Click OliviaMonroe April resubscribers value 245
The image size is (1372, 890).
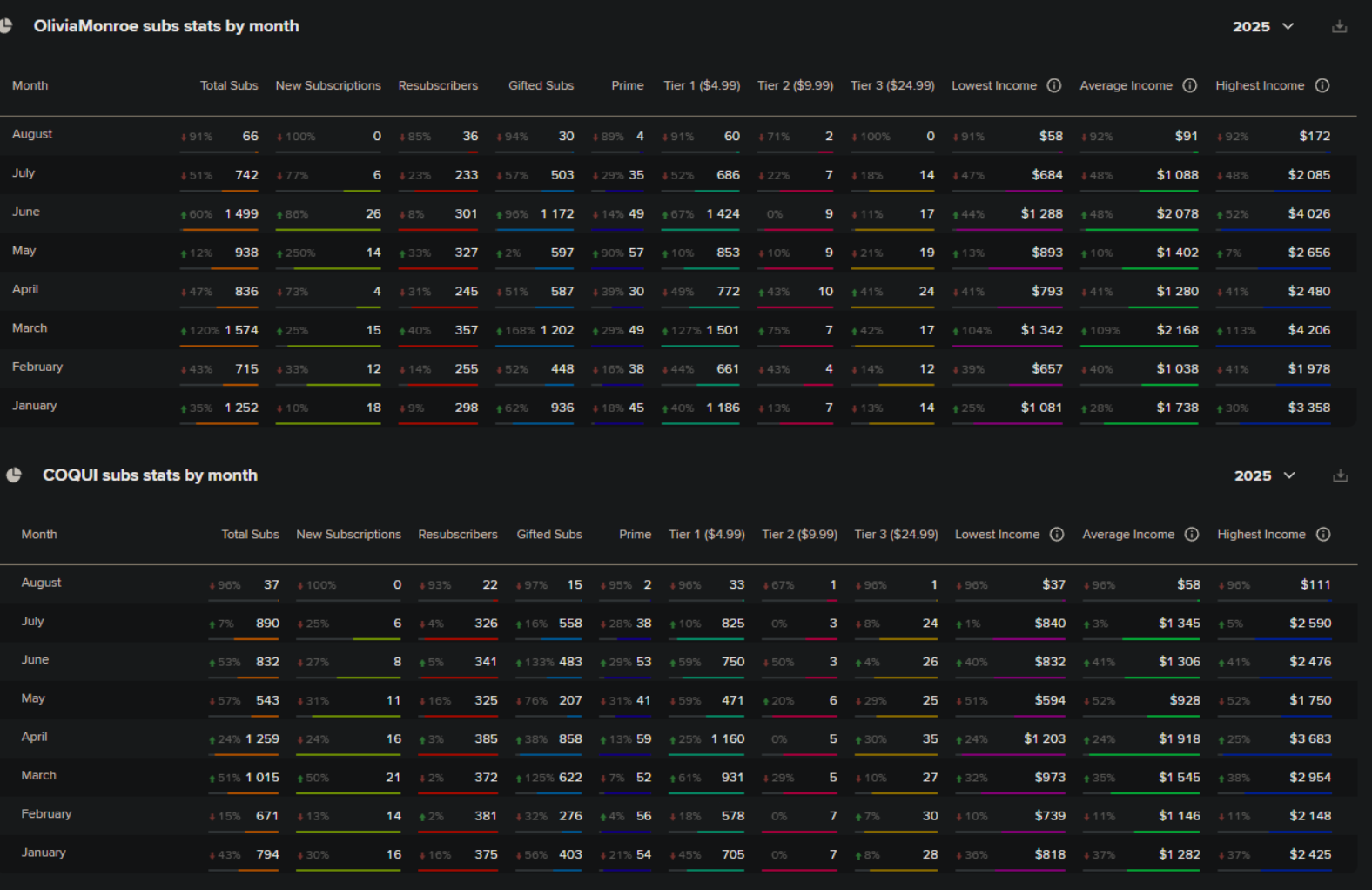click(x=467, y=291)
